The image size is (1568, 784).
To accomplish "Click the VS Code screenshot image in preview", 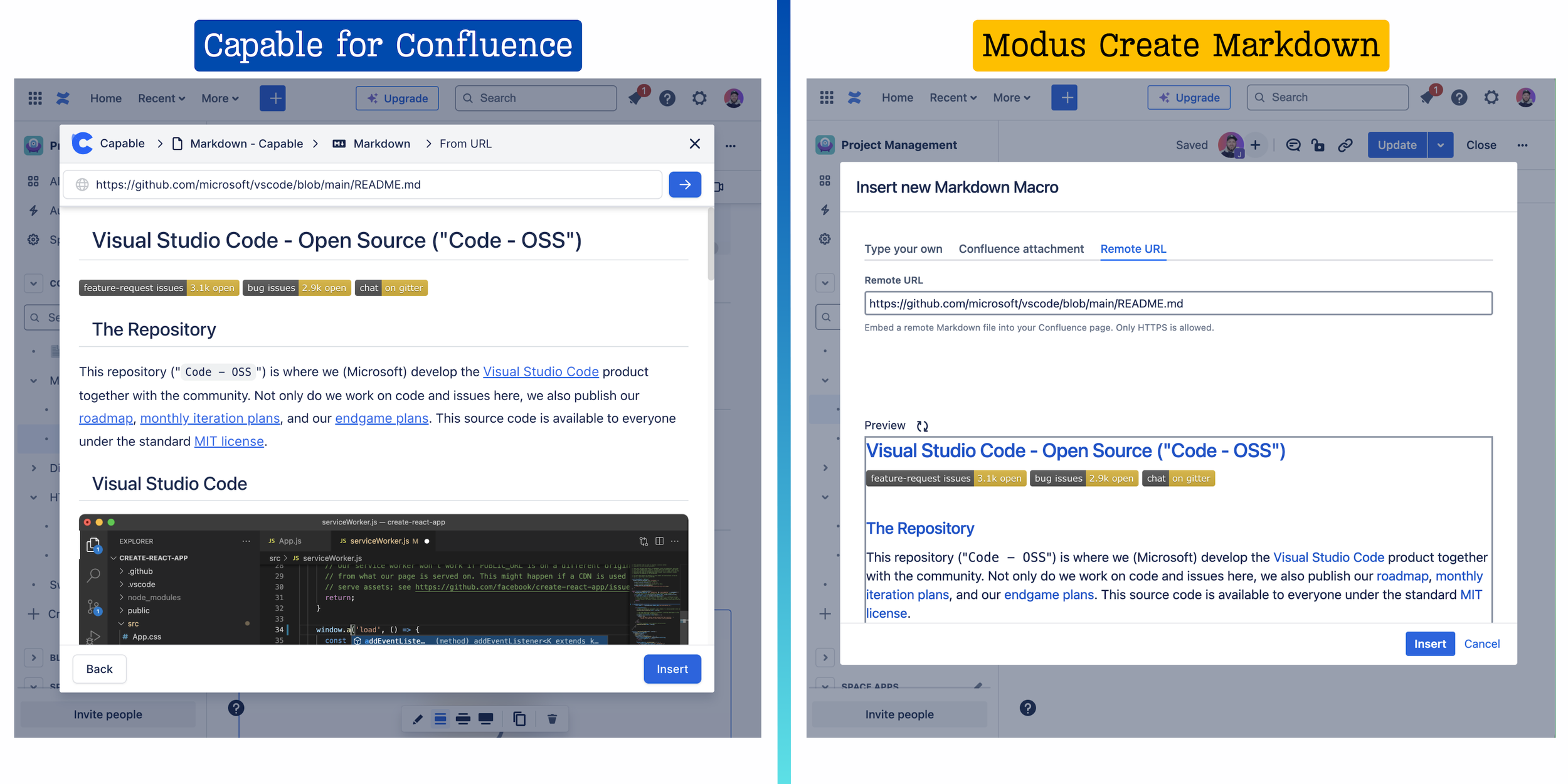I will pyautogui.click(x=383, y=580).
